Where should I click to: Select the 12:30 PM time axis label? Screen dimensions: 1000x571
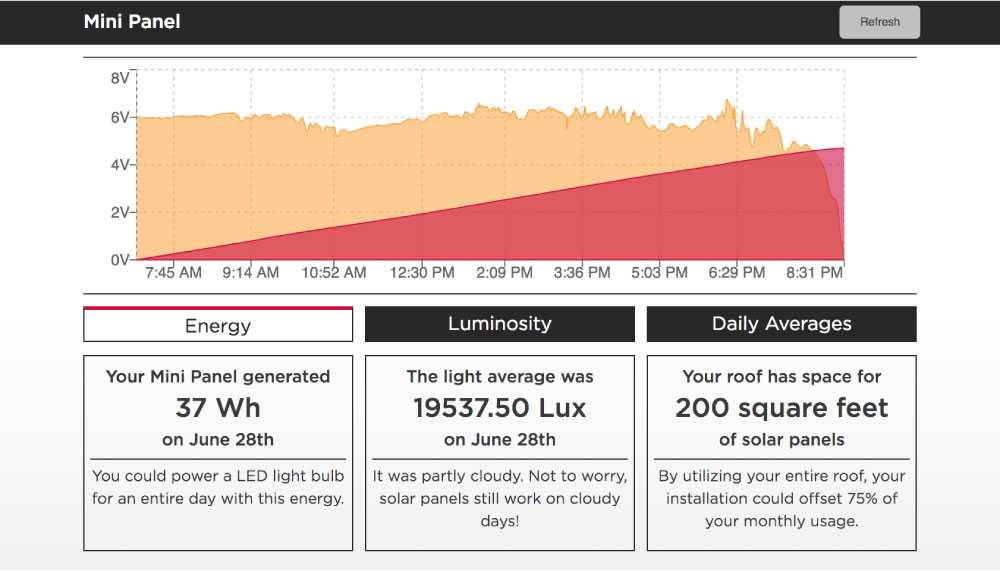click(x=422, y=272)
